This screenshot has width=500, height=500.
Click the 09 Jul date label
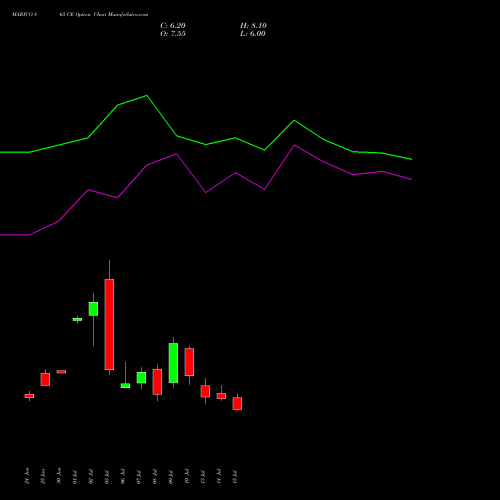(x=171, y=477)
